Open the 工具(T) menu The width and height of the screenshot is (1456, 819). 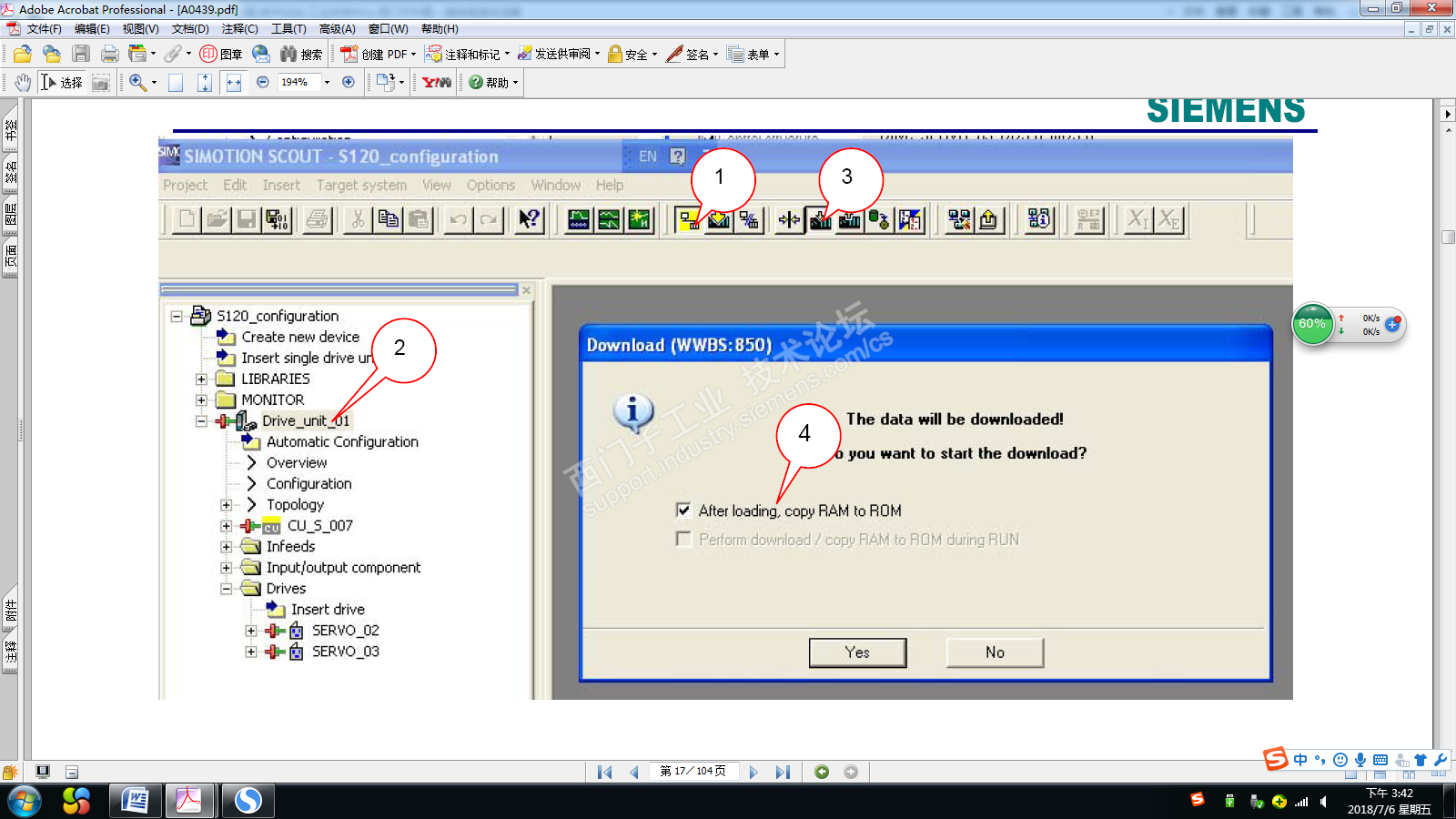click(x=288, y=29)
